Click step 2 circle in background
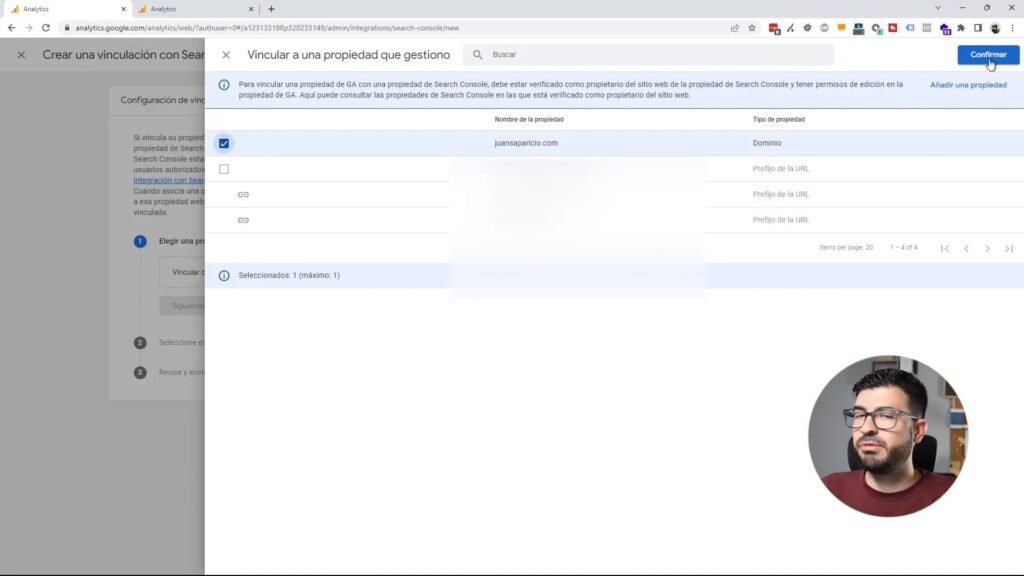Viewport: 1024px width, 576px height. click(x=140, y=343)
